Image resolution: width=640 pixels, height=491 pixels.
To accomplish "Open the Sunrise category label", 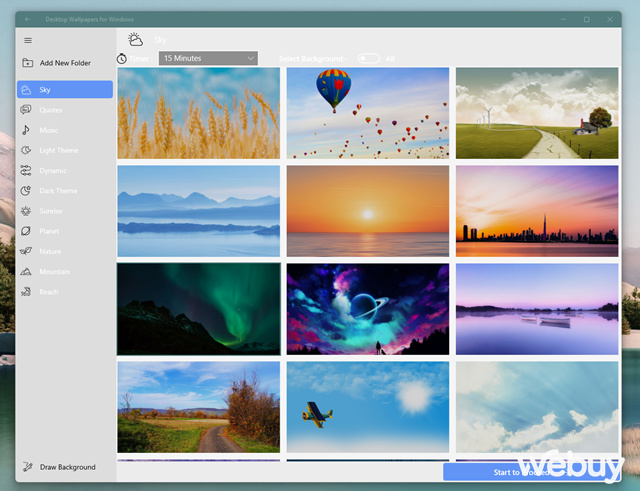I will coord(51,211).
